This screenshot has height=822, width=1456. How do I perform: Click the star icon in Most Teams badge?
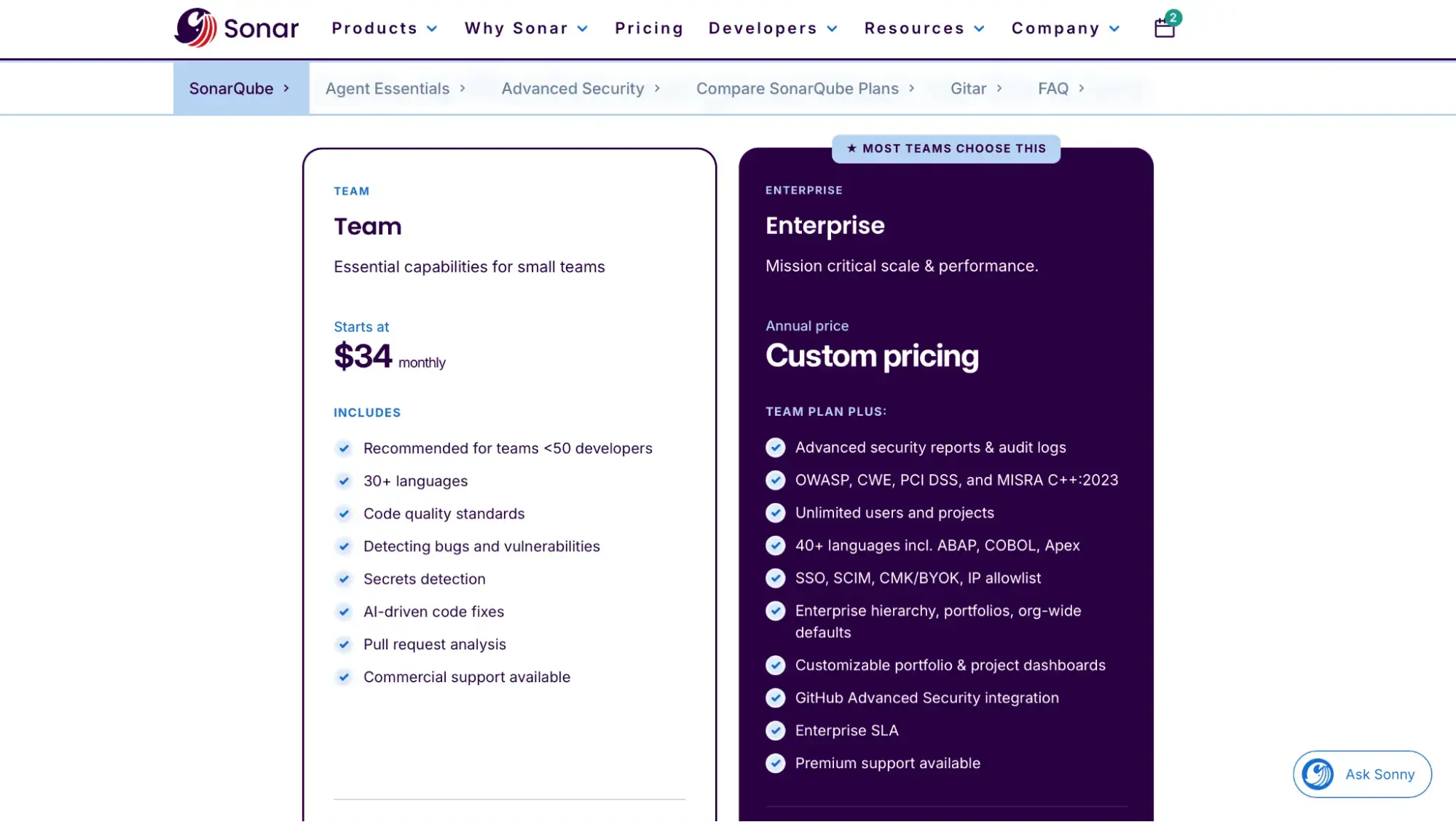[851, 149]
